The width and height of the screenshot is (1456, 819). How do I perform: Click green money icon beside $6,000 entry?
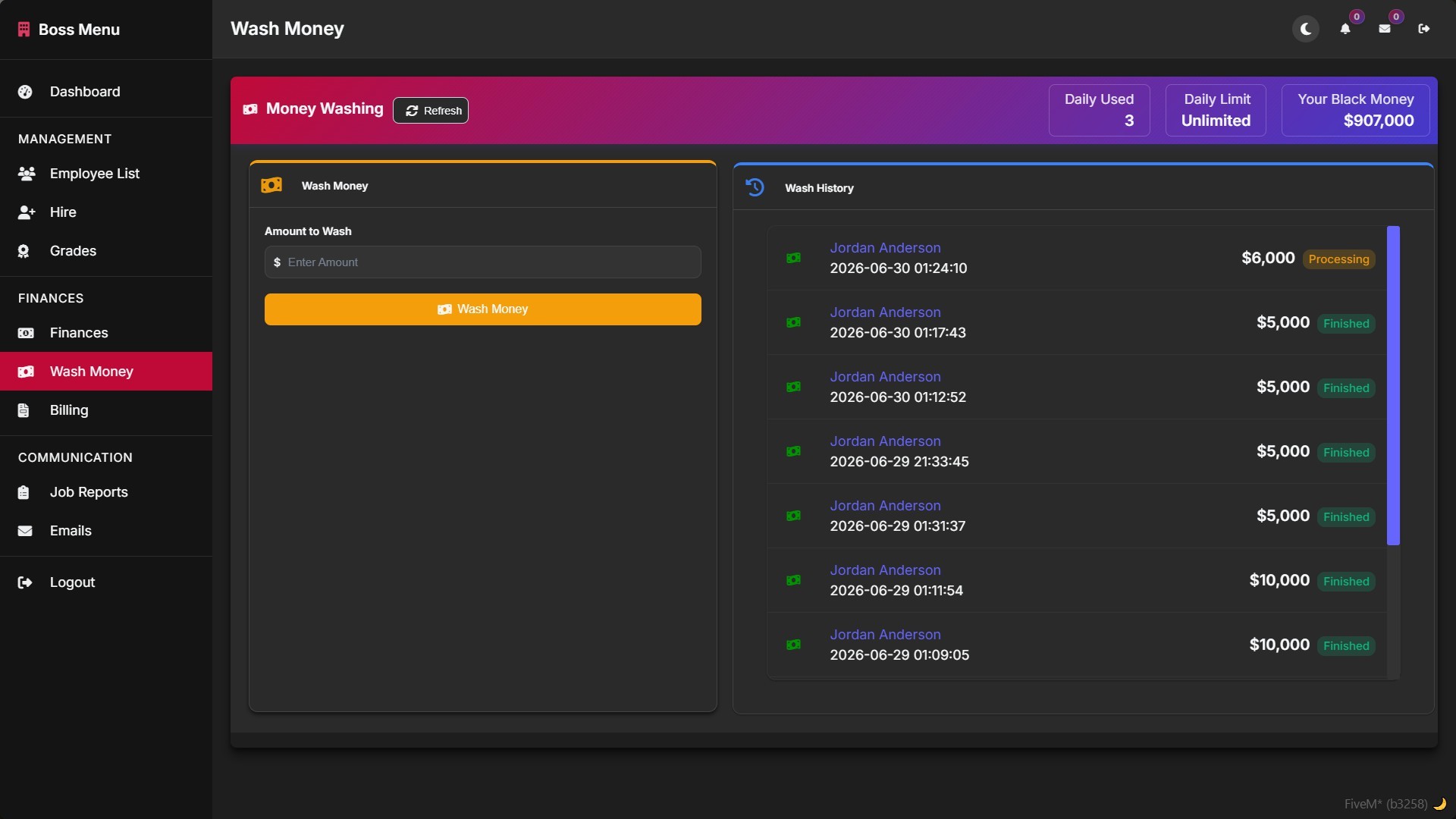[x=793, y=258]
